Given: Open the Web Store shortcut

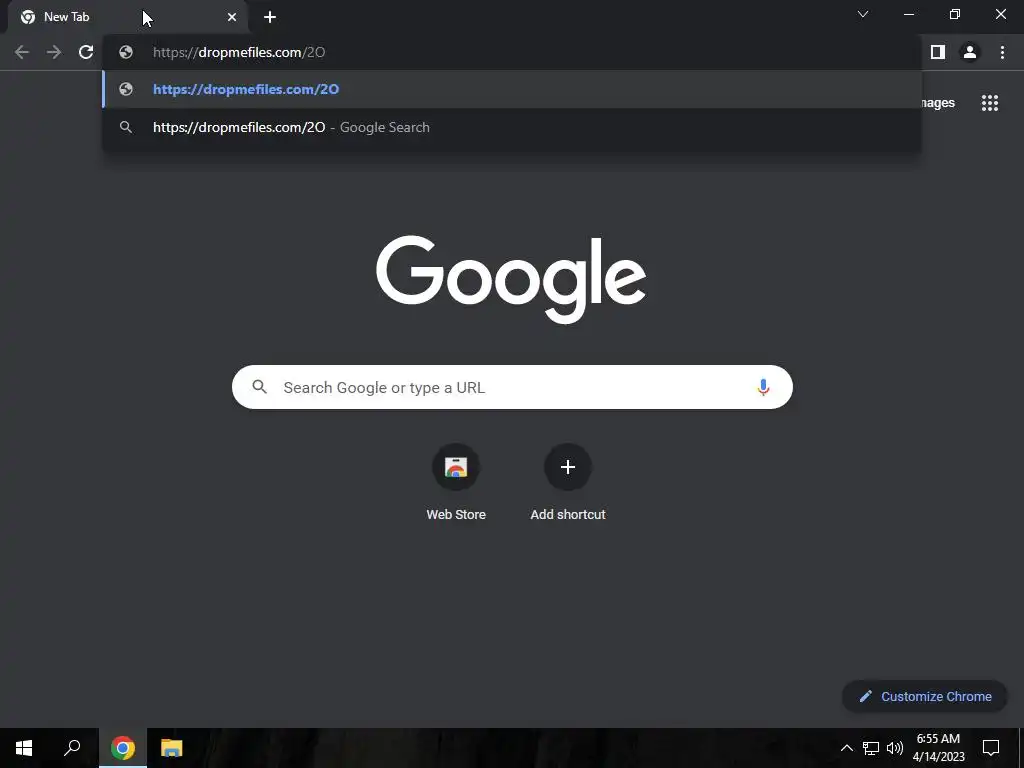Looking at the screenshot, I should tap(456, 483).
